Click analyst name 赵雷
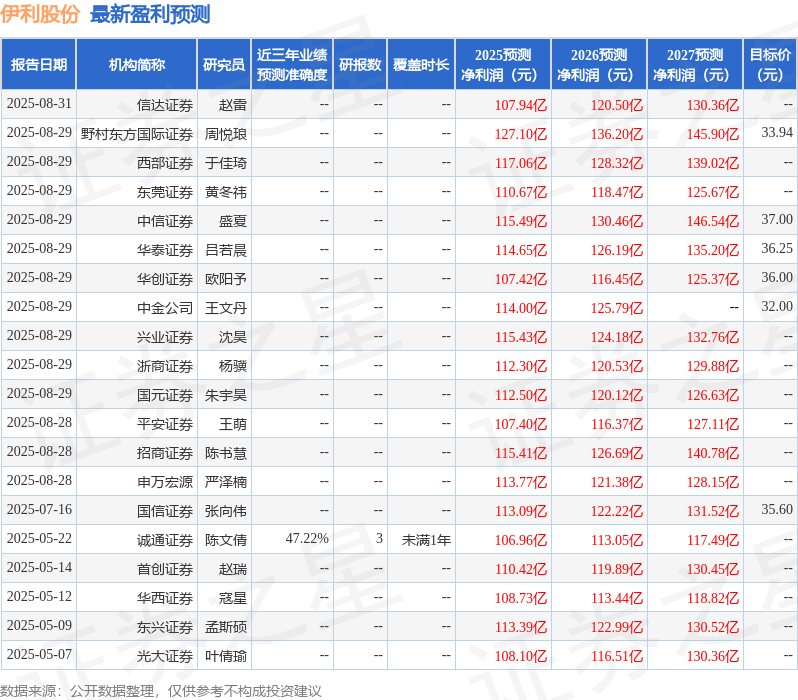This screenshot has width=798, height=700. click(233, 105)
